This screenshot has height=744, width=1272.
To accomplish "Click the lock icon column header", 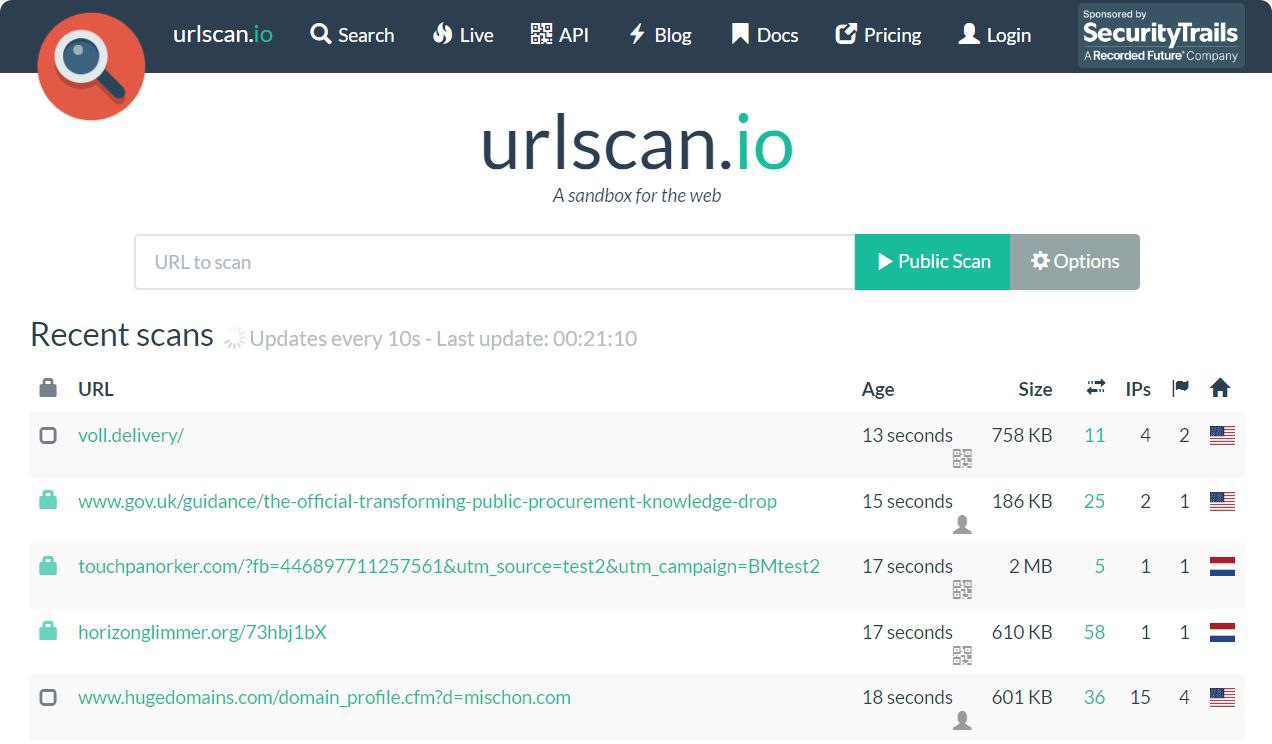I will 48,388.
